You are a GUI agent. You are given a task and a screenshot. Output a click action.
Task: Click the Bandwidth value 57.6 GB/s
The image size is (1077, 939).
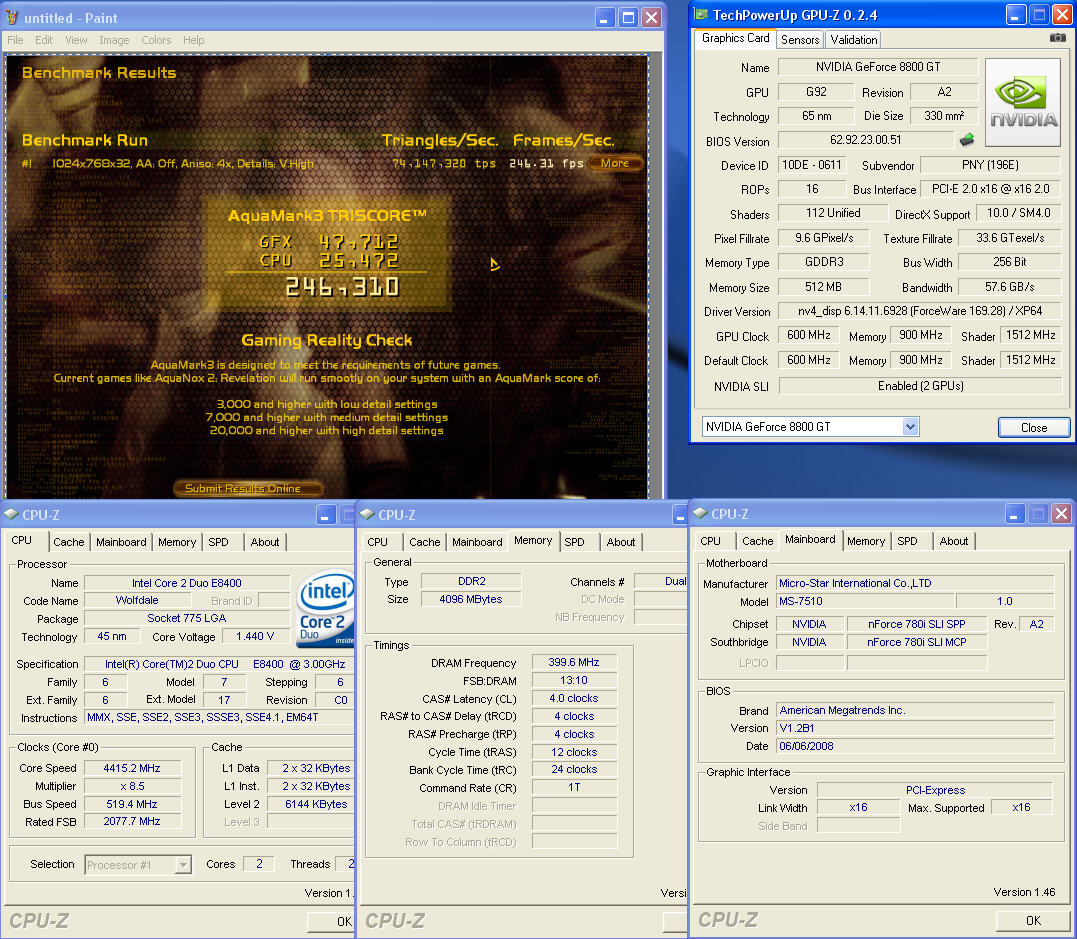click(1009, 287)
